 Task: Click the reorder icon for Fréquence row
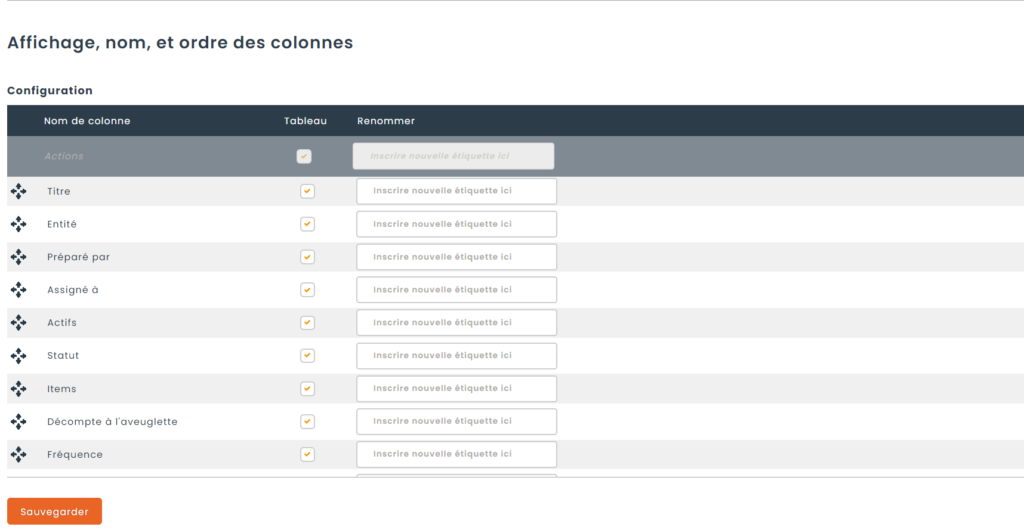[18, 455]
